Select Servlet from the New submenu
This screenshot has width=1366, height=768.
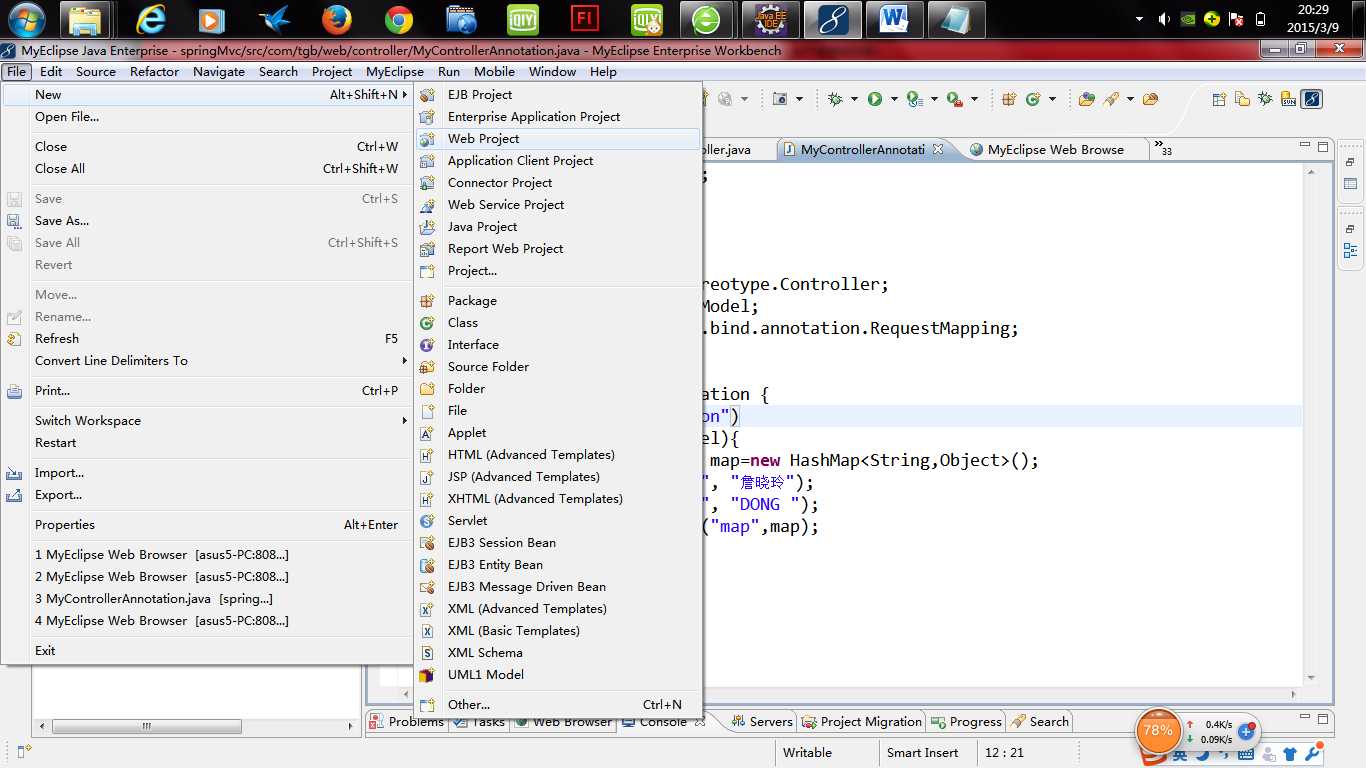(557, 521)
